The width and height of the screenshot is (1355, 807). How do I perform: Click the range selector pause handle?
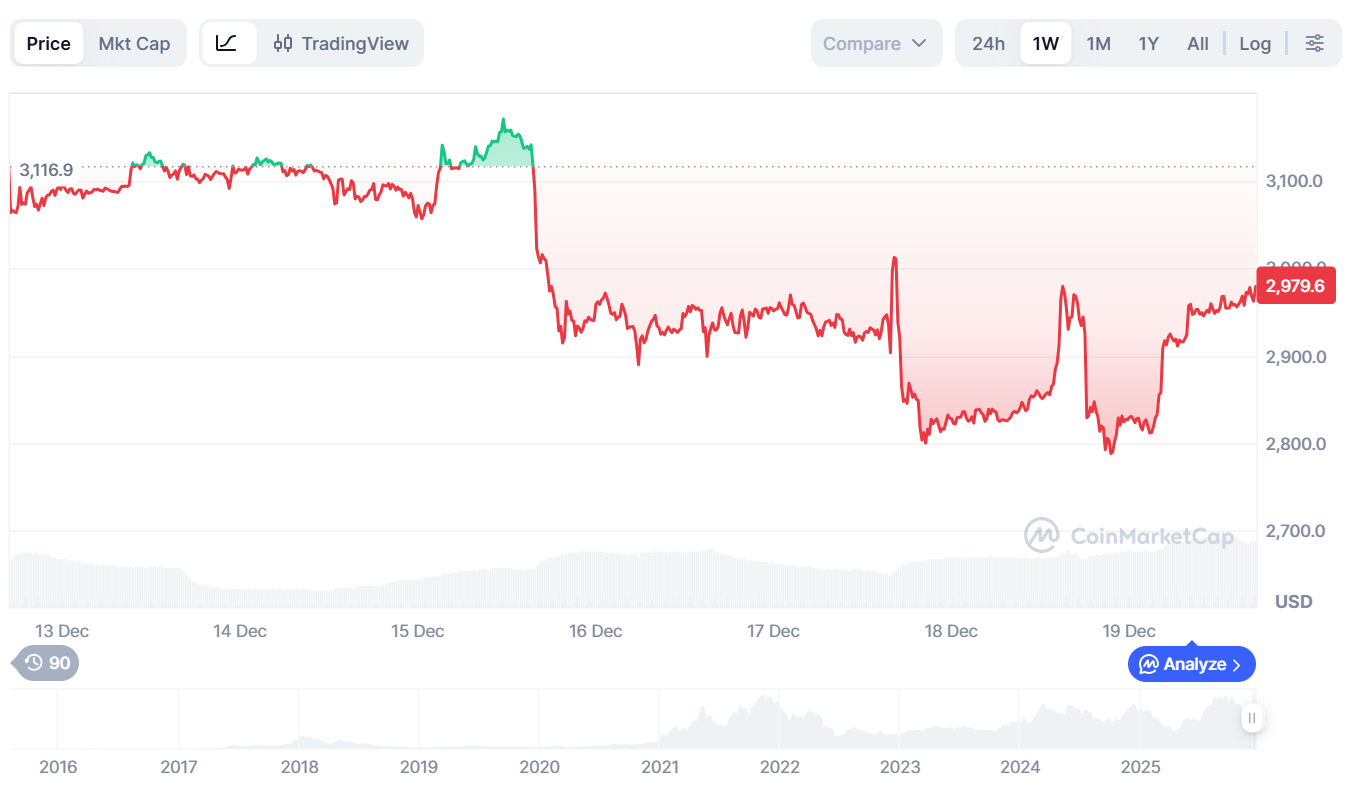[1251, 718]
